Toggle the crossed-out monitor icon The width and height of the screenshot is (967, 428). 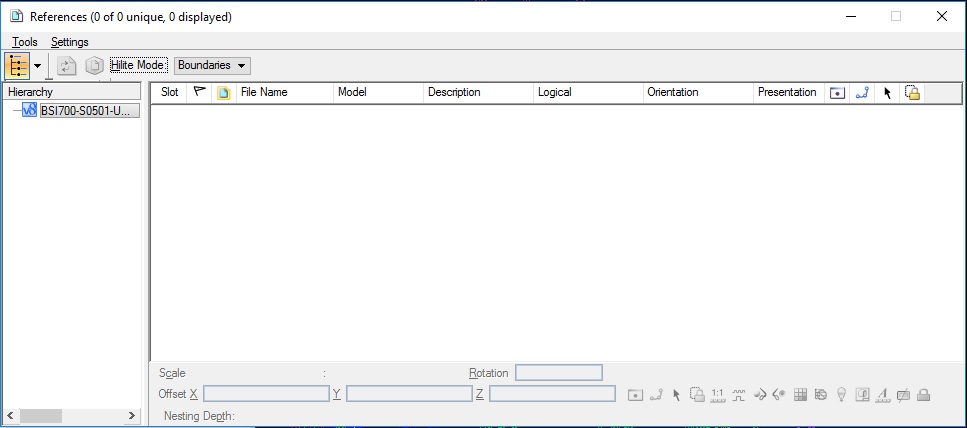click(903, 395)
